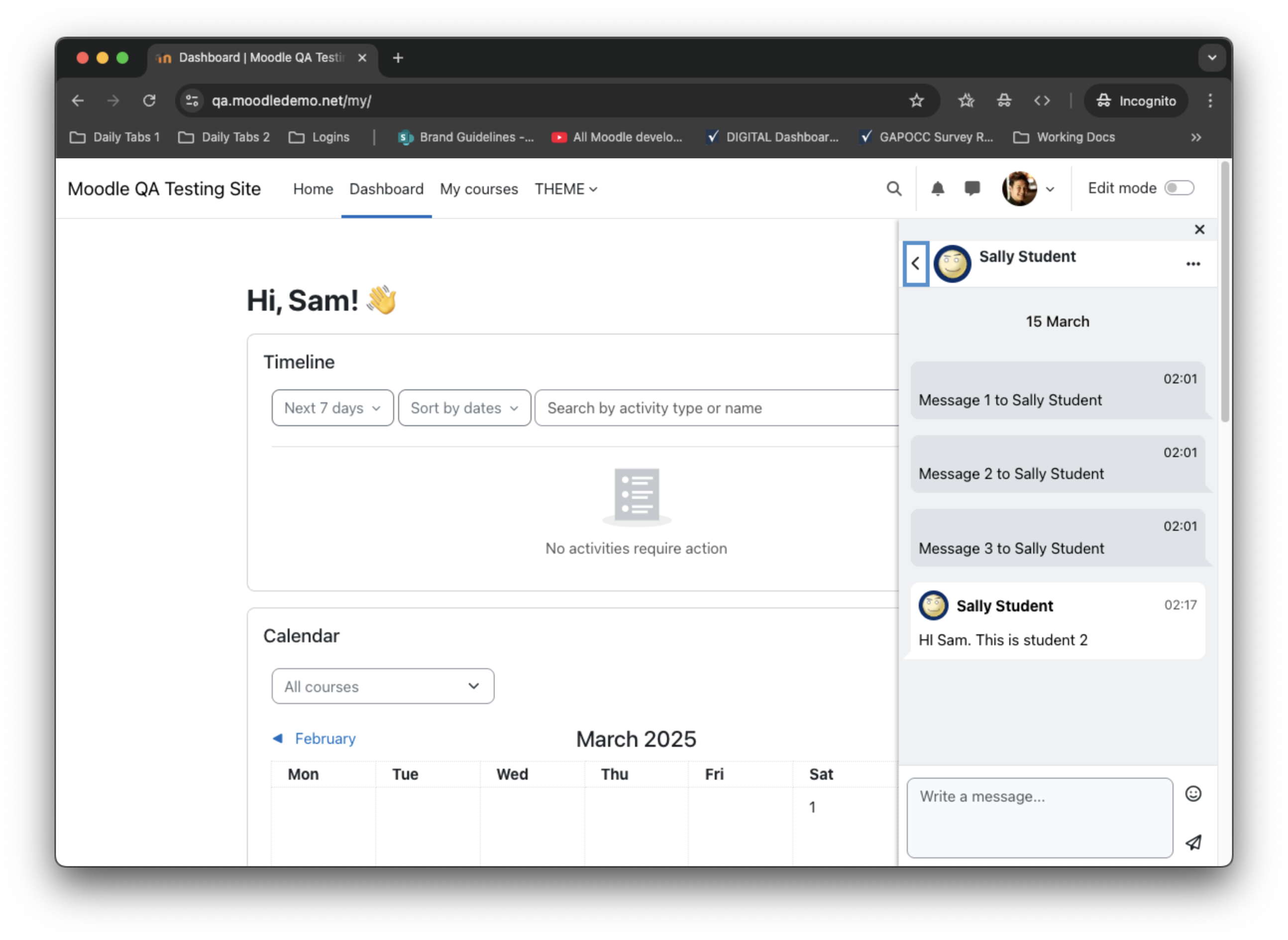Open the emoji picker smiley icon
This screenshot has height=940, width=1288.
coord(1192,793)
